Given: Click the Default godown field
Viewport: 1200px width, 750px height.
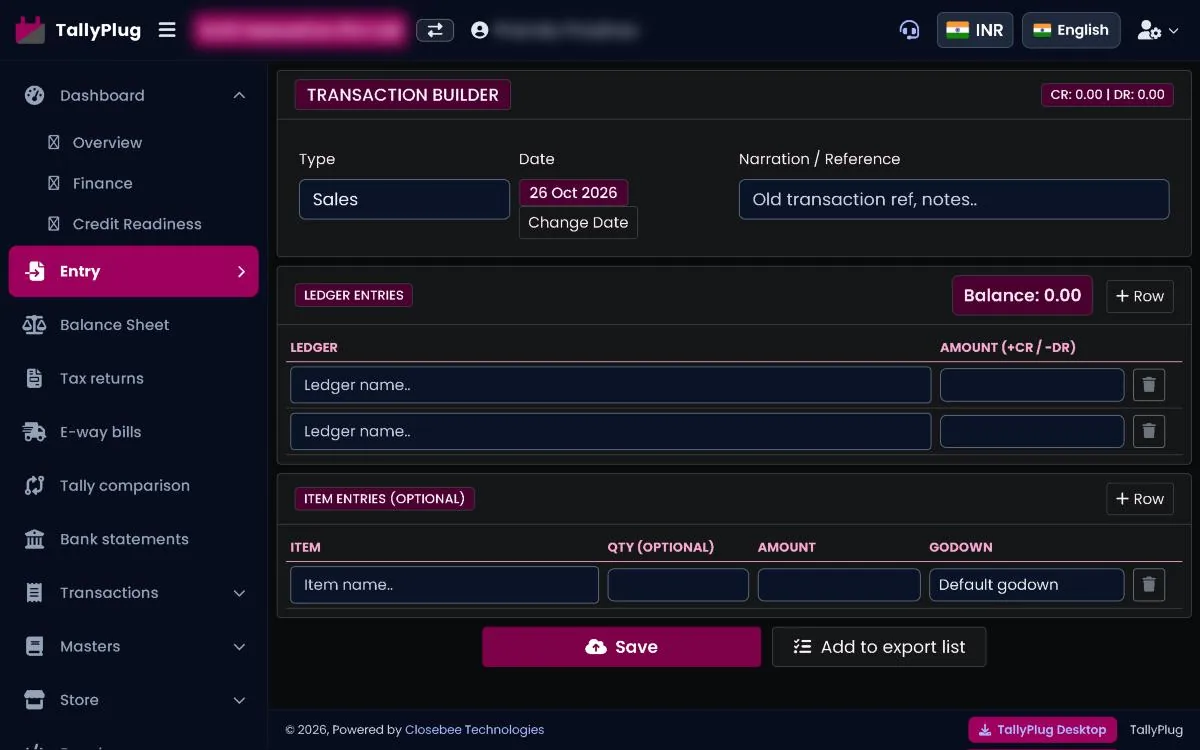Looking at the screenshot, I should pyautogui.click(x=1027, y=585).
